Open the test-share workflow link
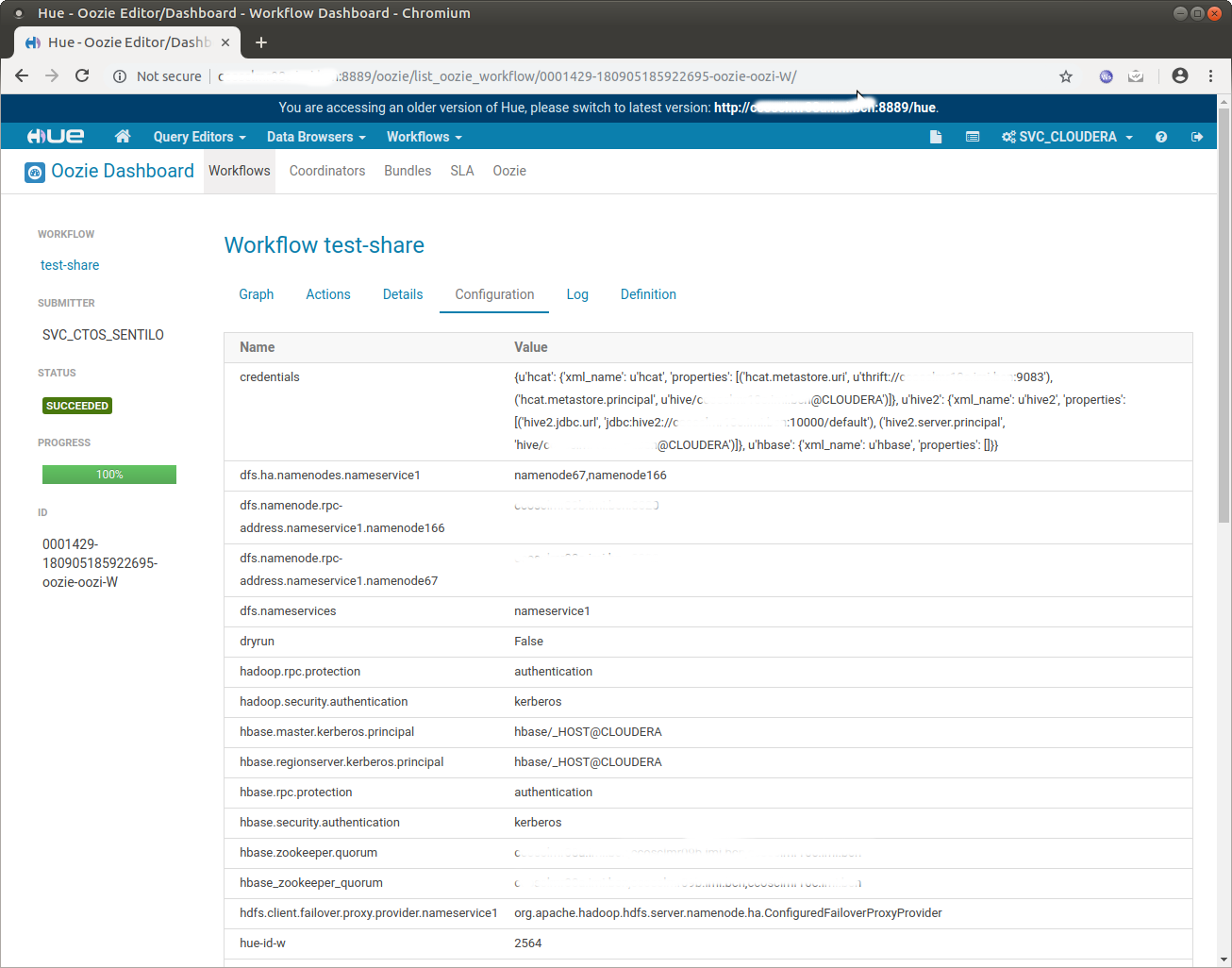 [x=70, y=265]
